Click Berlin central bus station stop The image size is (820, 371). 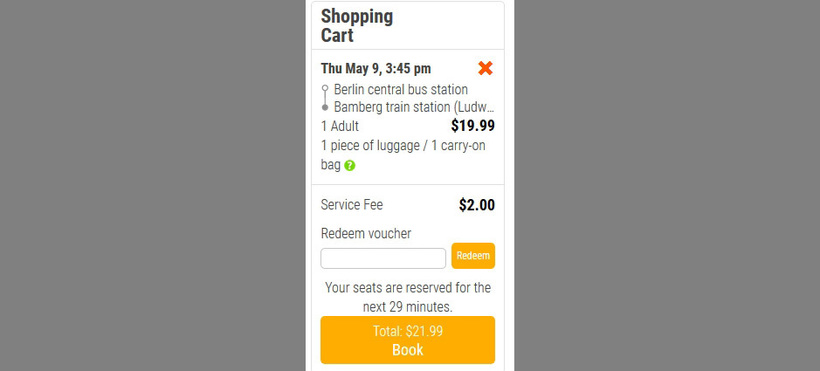coord(401,89)
